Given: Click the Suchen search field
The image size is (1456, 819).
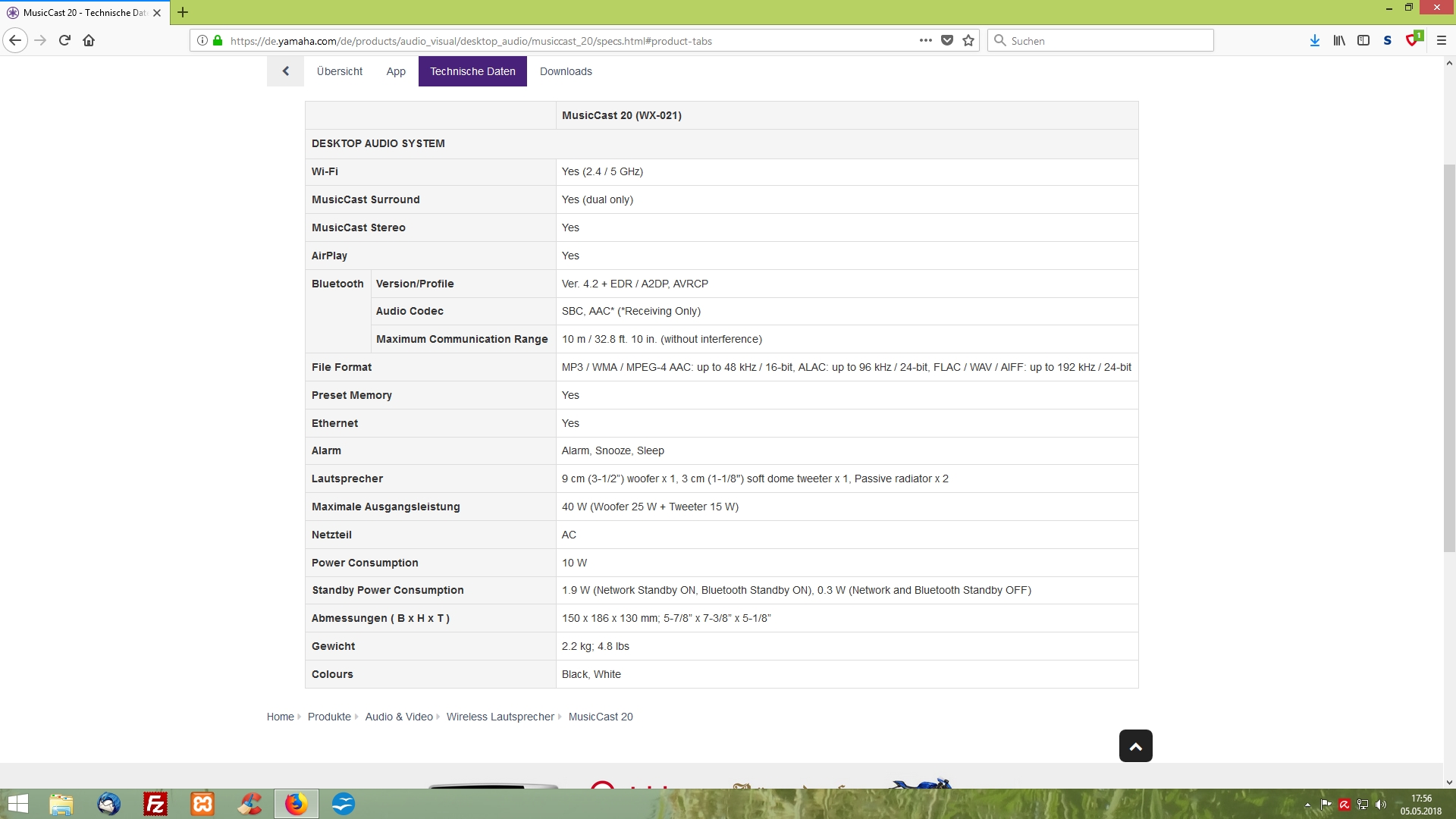Looking at the screenshot, I should tap(1100, 40).
